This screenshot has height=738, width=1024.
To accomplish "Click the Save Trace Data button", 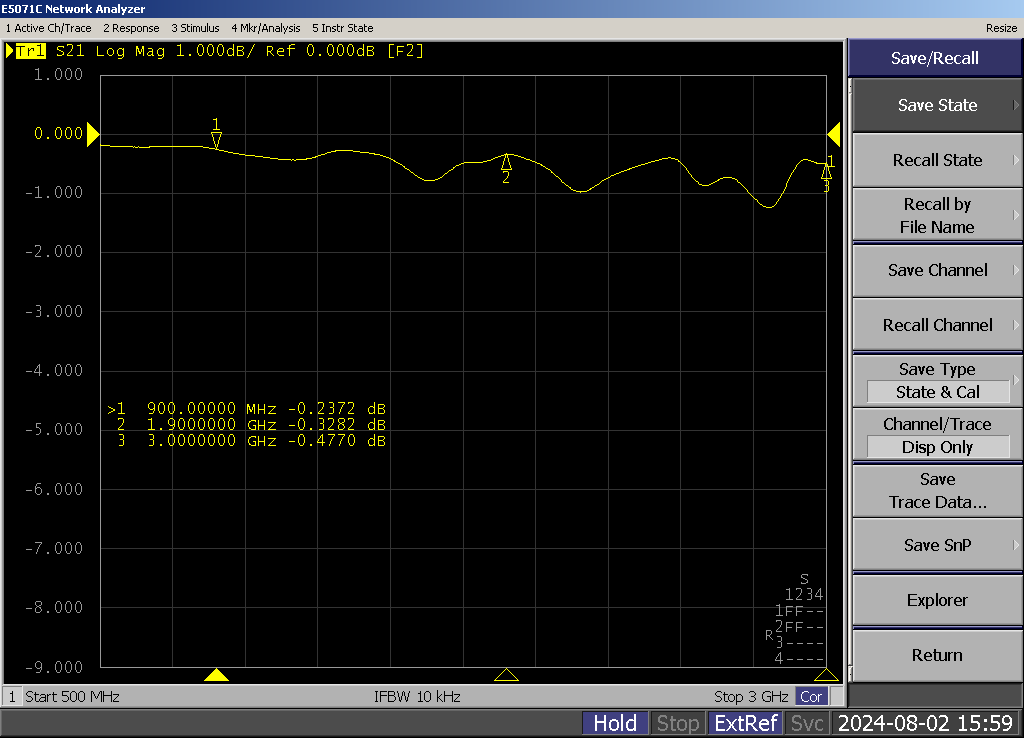I will [x=937, y=491].
